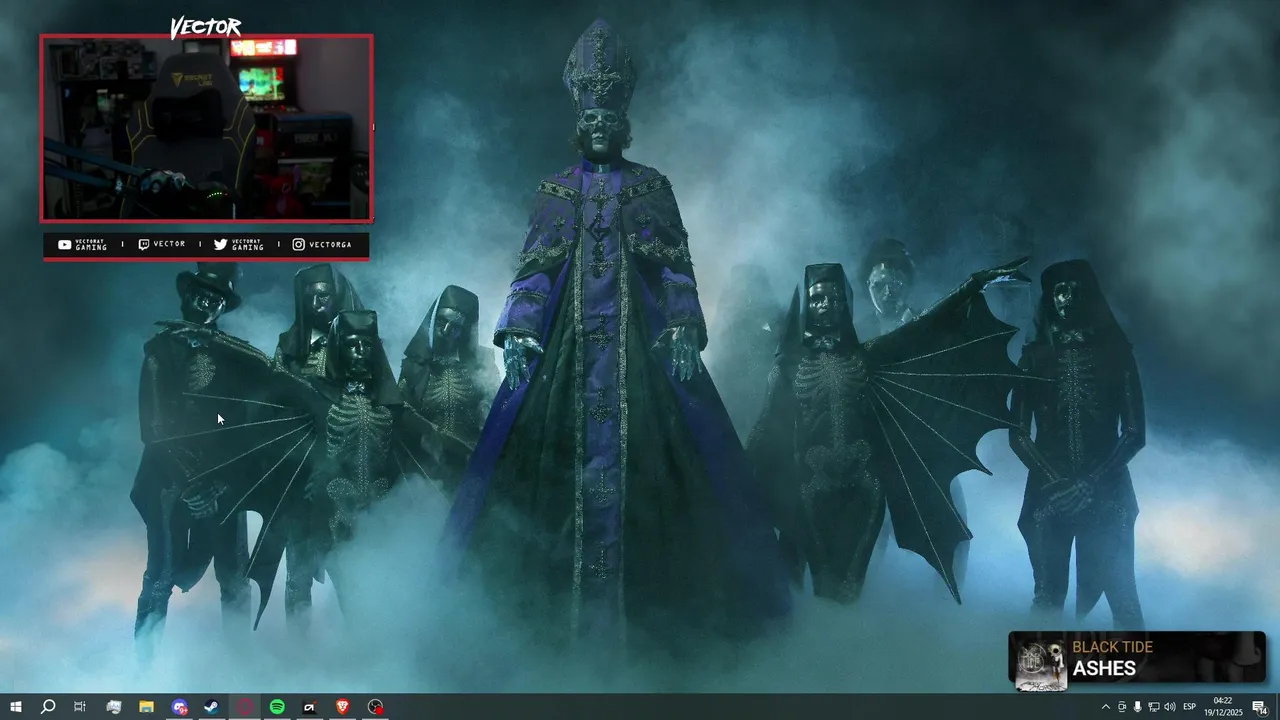Click the YouTube VectorAT Gaming label
This screenshot has width=1280, height=720.
click(82, 244)
